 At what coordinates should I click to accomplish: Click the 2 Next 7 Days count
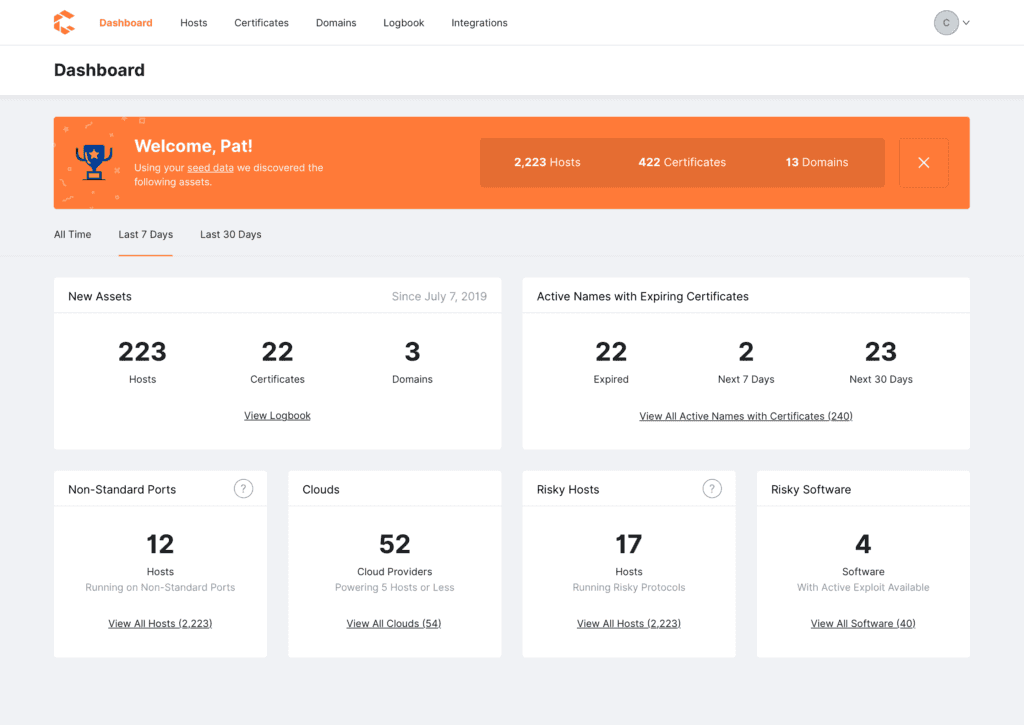point(746,352)
